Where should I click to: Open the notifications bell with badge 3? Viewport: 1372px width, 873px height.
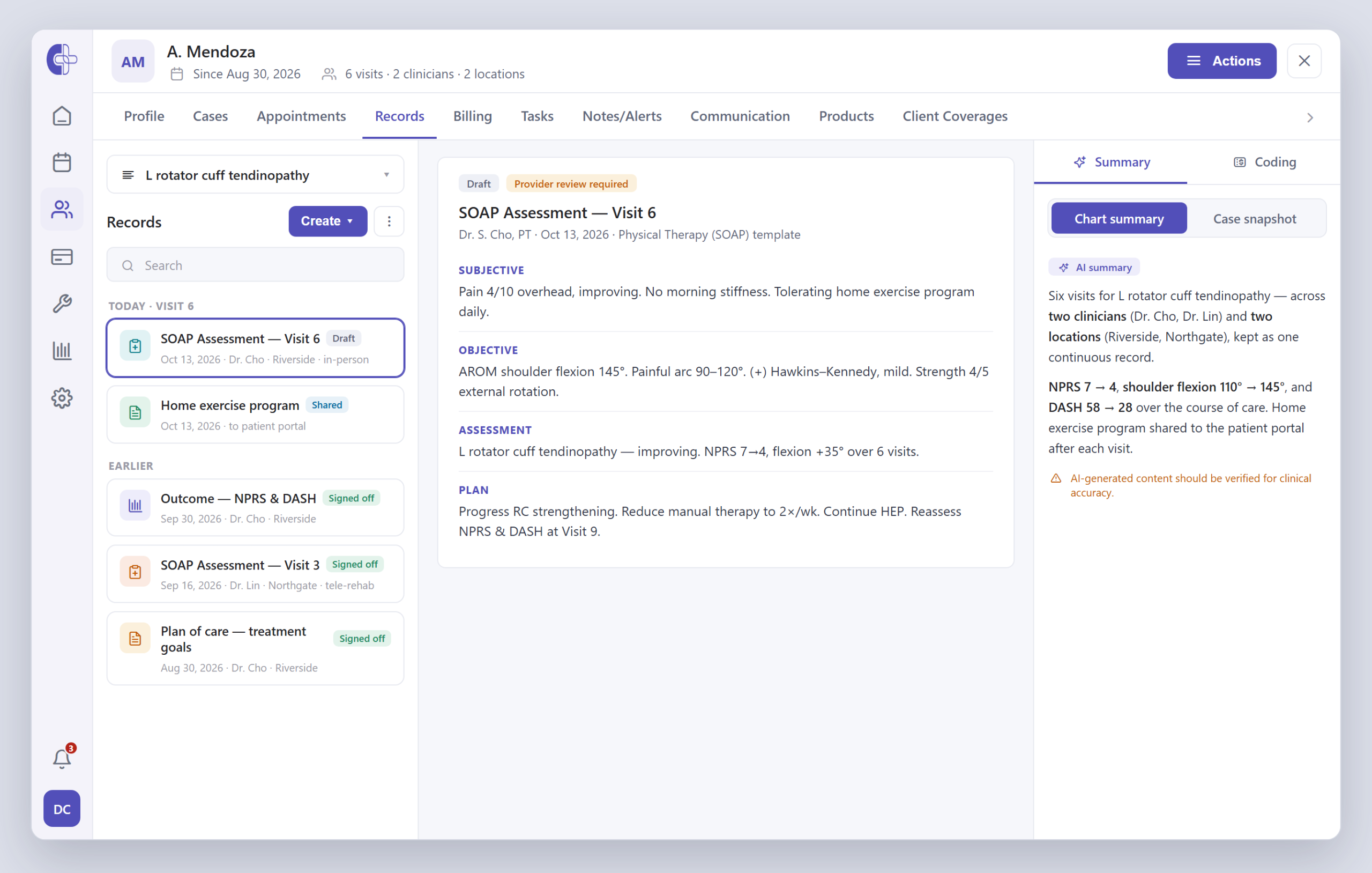[x=62, y=758]
